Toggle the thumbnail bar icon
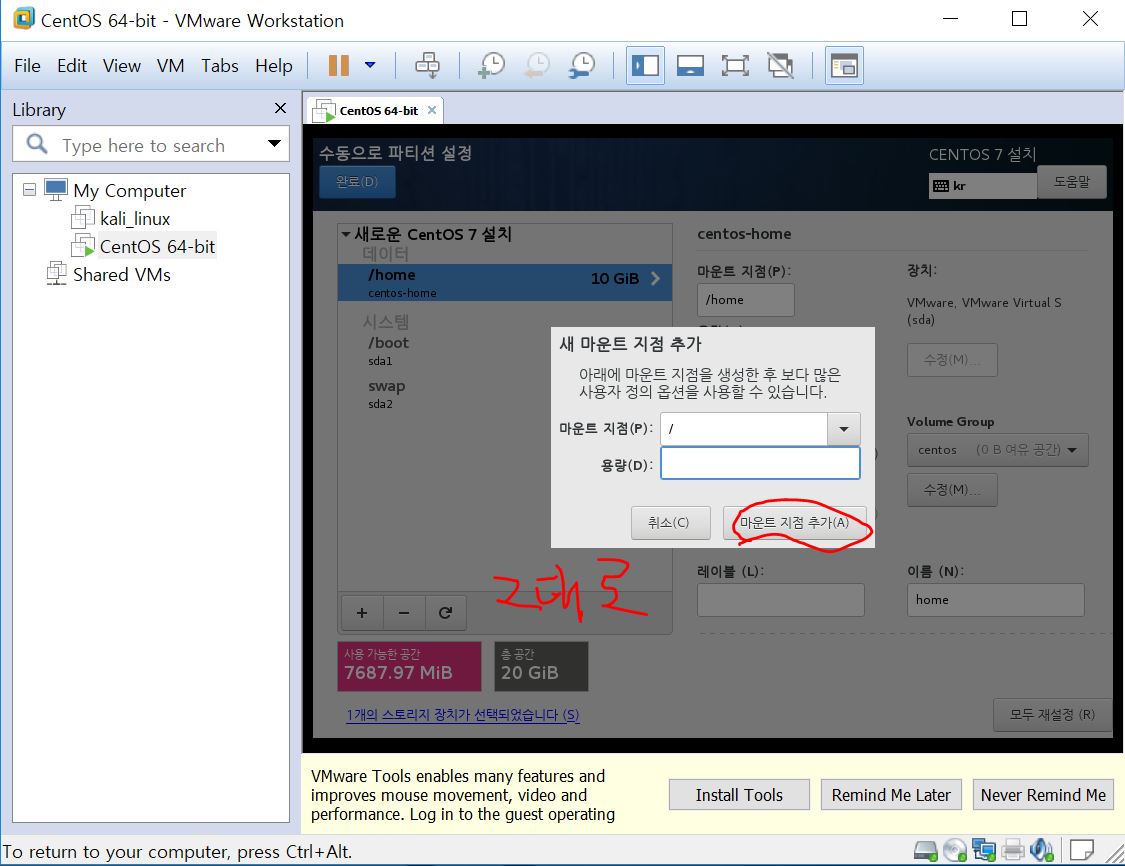The height and width of the screenshot is (866, 1125). [690, 65]
